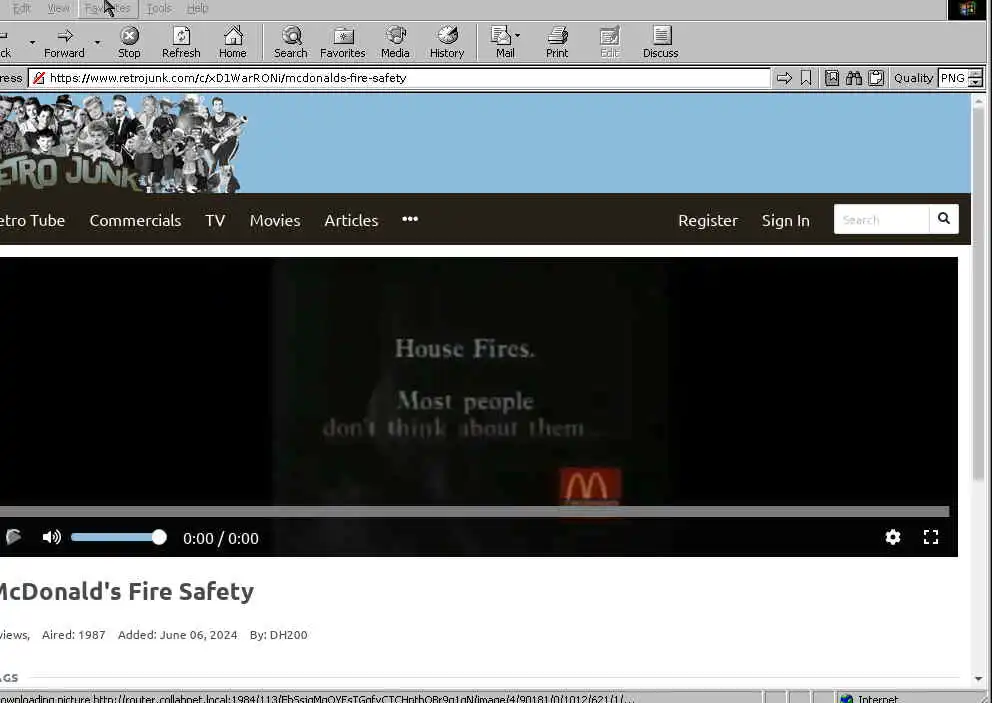
Task: Open video settings gear
Action: (x=893, y=537)
